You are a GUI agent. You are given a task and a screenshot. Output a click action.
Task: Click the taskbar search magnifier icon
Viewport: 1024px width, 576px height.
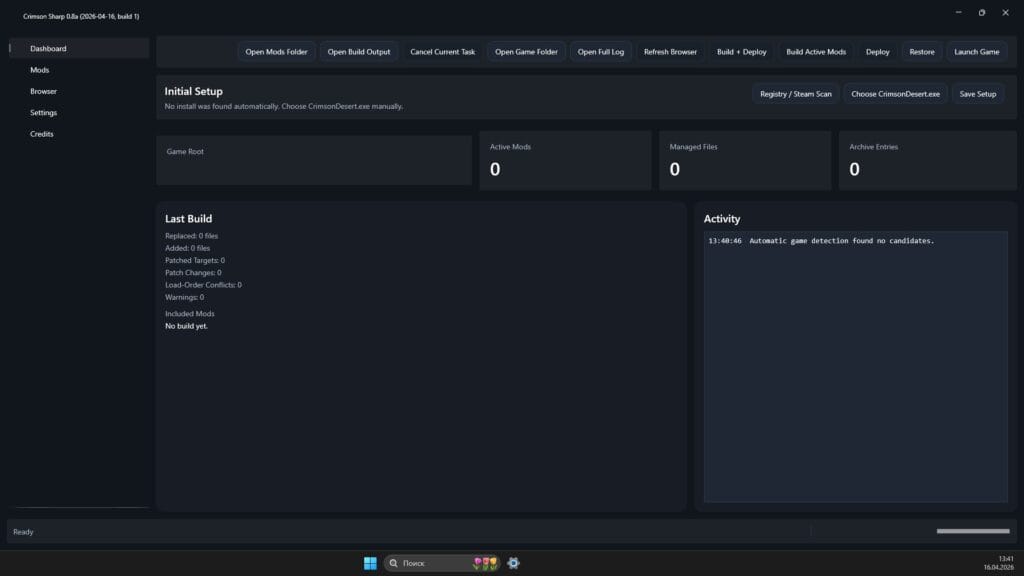393,563
